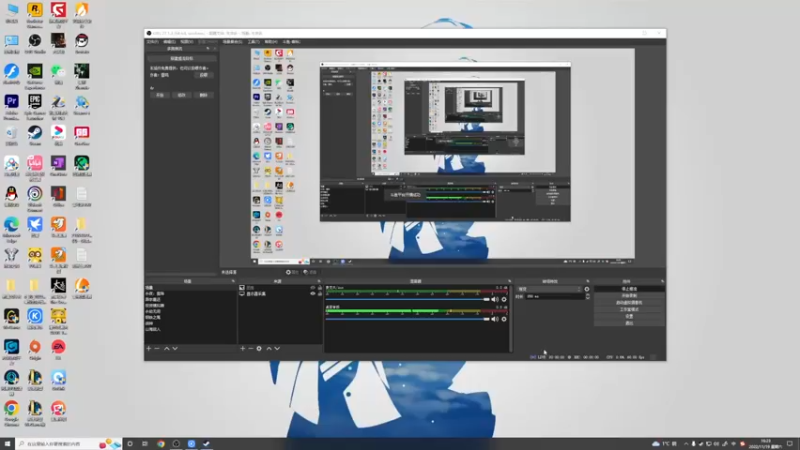This screenshot has height=450, width=800.
Task: Select the display capture source row
Action: pyautogui.click(x=280, y=294)
